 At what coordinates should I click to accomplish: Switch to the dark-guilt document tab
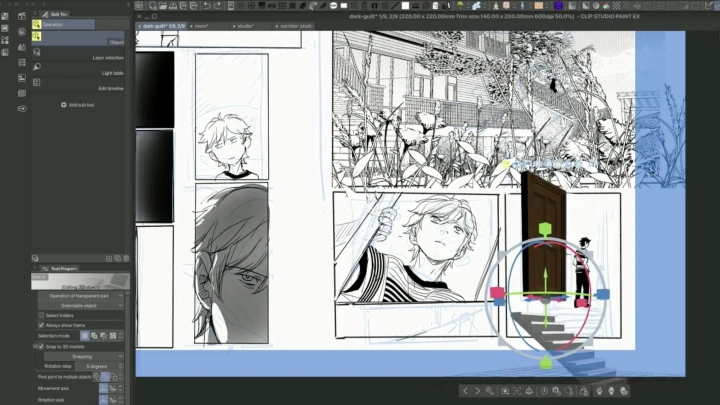tap(162, 26)
